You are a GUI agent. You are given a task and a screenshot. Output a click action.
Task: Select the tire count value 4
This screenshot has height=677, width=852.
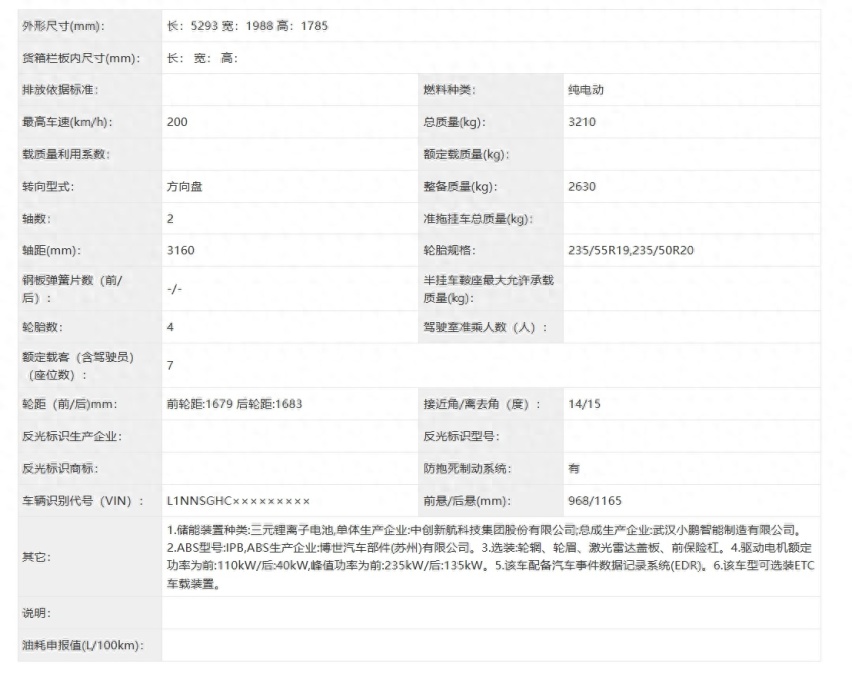[x=170, y=327]
